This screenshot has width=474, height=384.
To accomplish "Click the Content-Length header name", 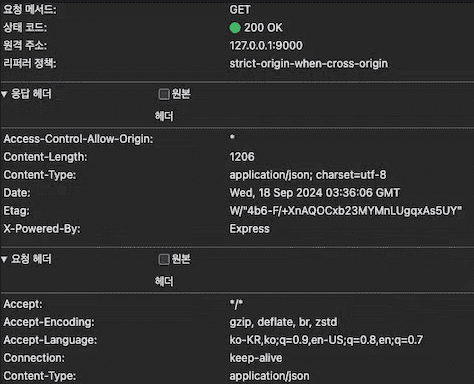I will pos(45,157).
